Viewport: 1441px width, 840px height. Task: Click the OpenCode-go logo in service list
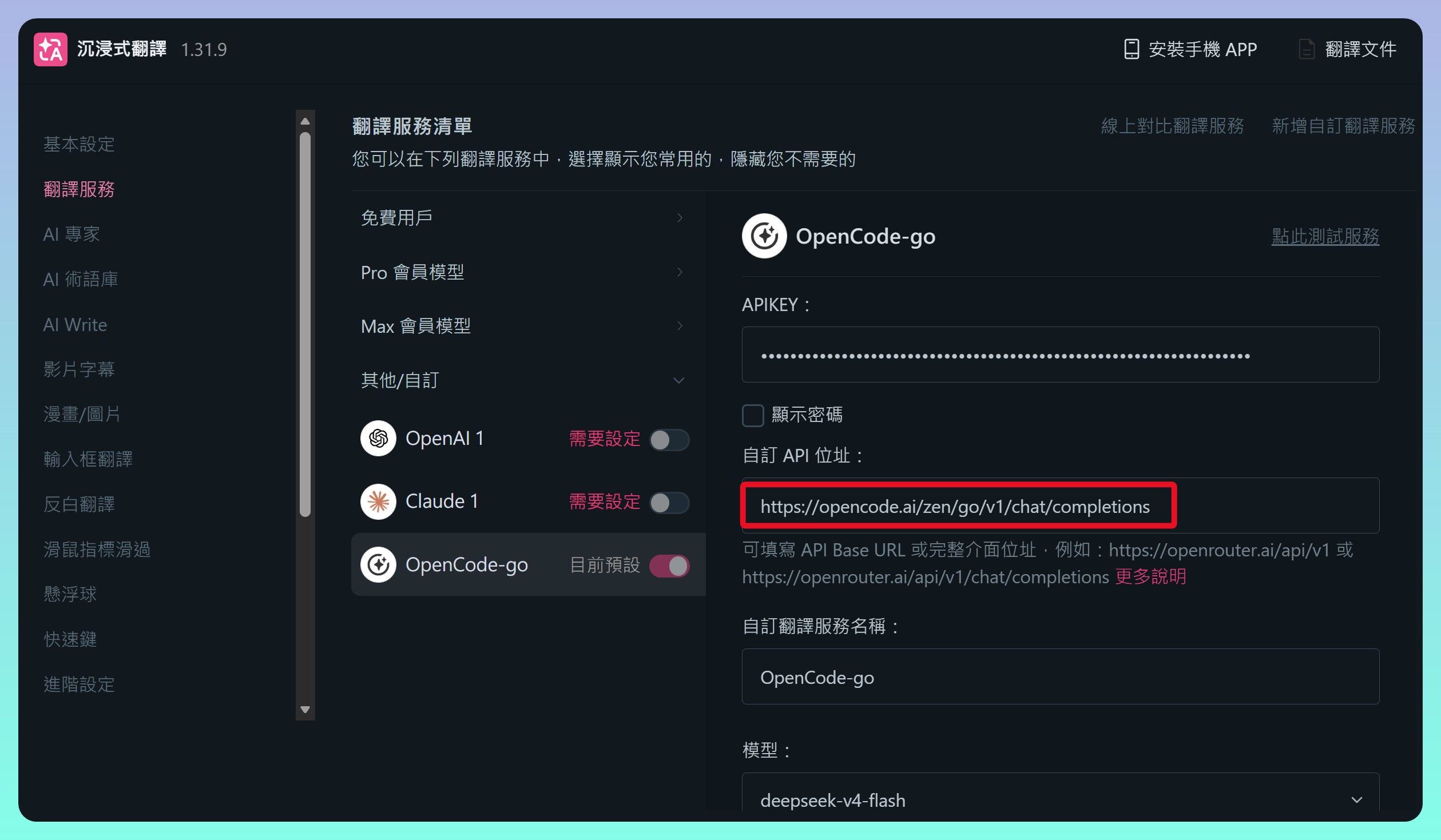click(x=378, y=564)
